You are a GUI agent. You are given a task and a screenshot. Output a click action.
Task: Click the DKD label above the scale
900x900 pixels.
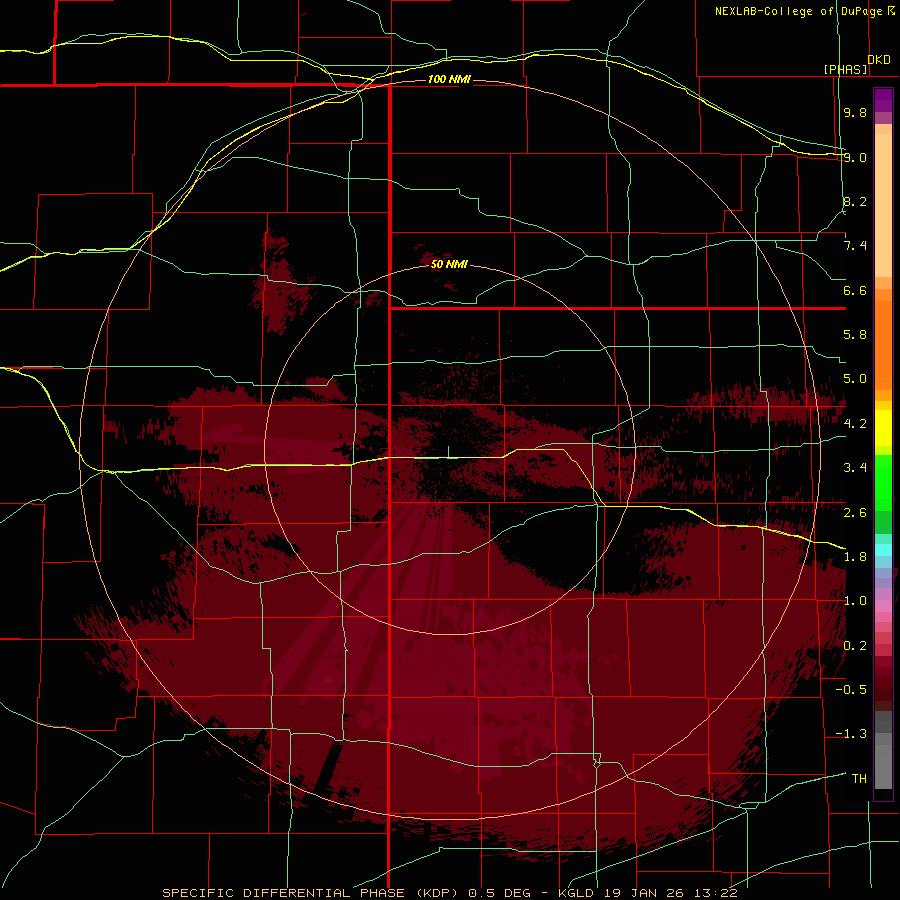pos(878,59)
